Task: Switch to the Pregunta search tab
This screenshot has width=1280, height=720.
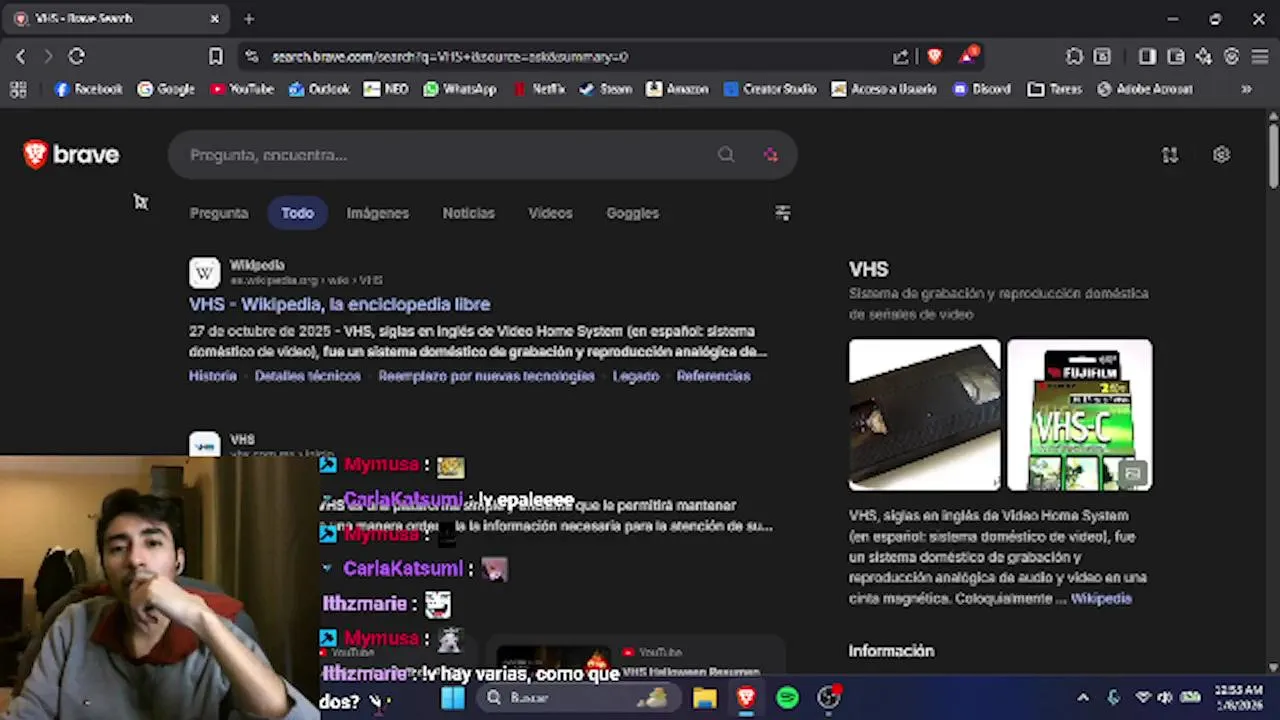Action: click(x=219, y=213)
